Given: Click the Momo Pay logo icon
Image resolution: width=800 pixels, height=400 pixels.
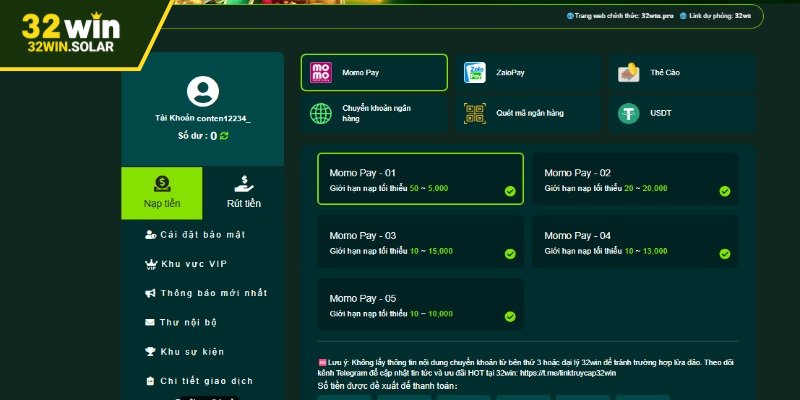Looking at the screenshot, I should tap(321, 72).
